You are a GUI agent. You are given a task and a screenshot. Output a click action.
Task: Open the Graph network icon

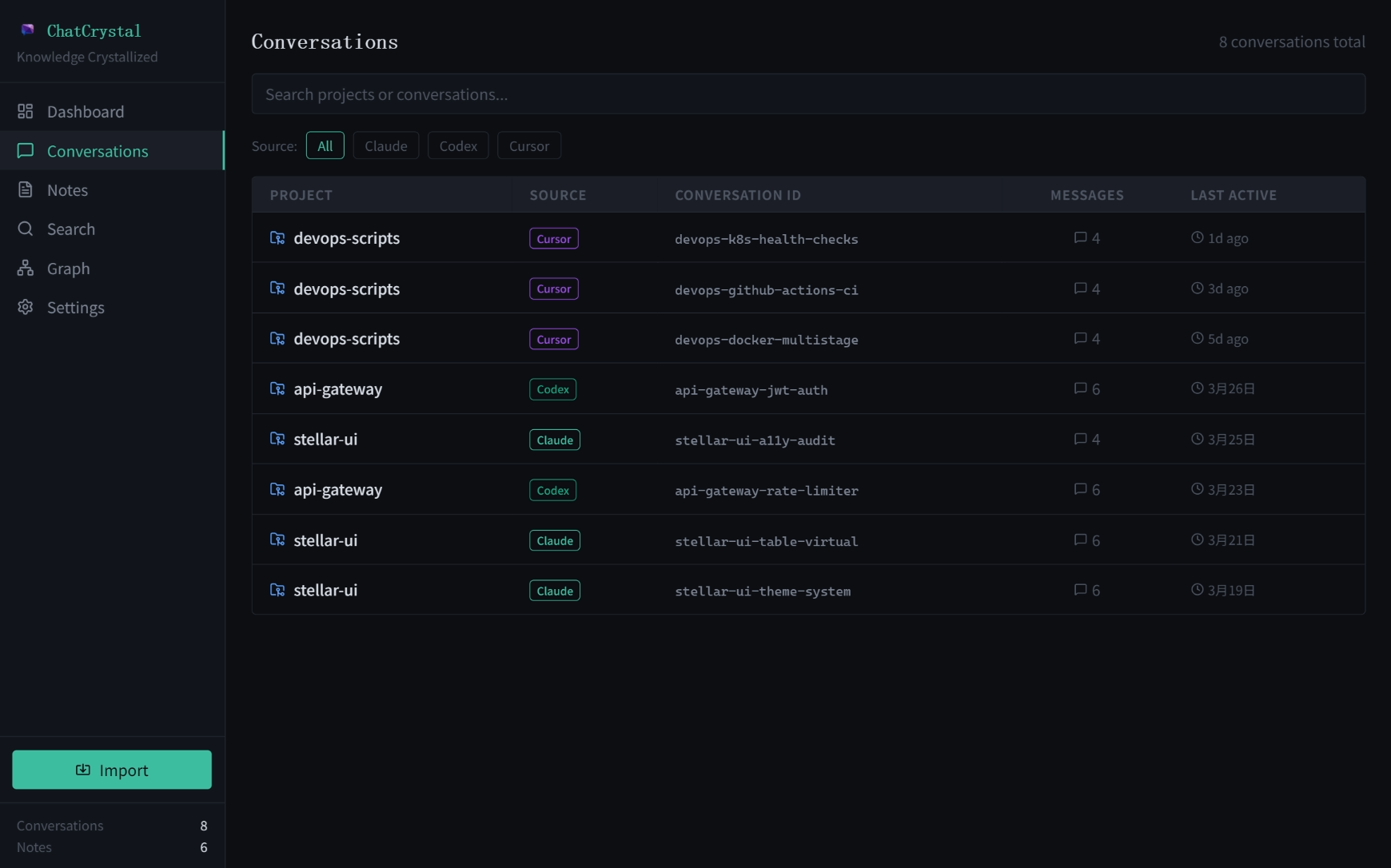(26, 268)
